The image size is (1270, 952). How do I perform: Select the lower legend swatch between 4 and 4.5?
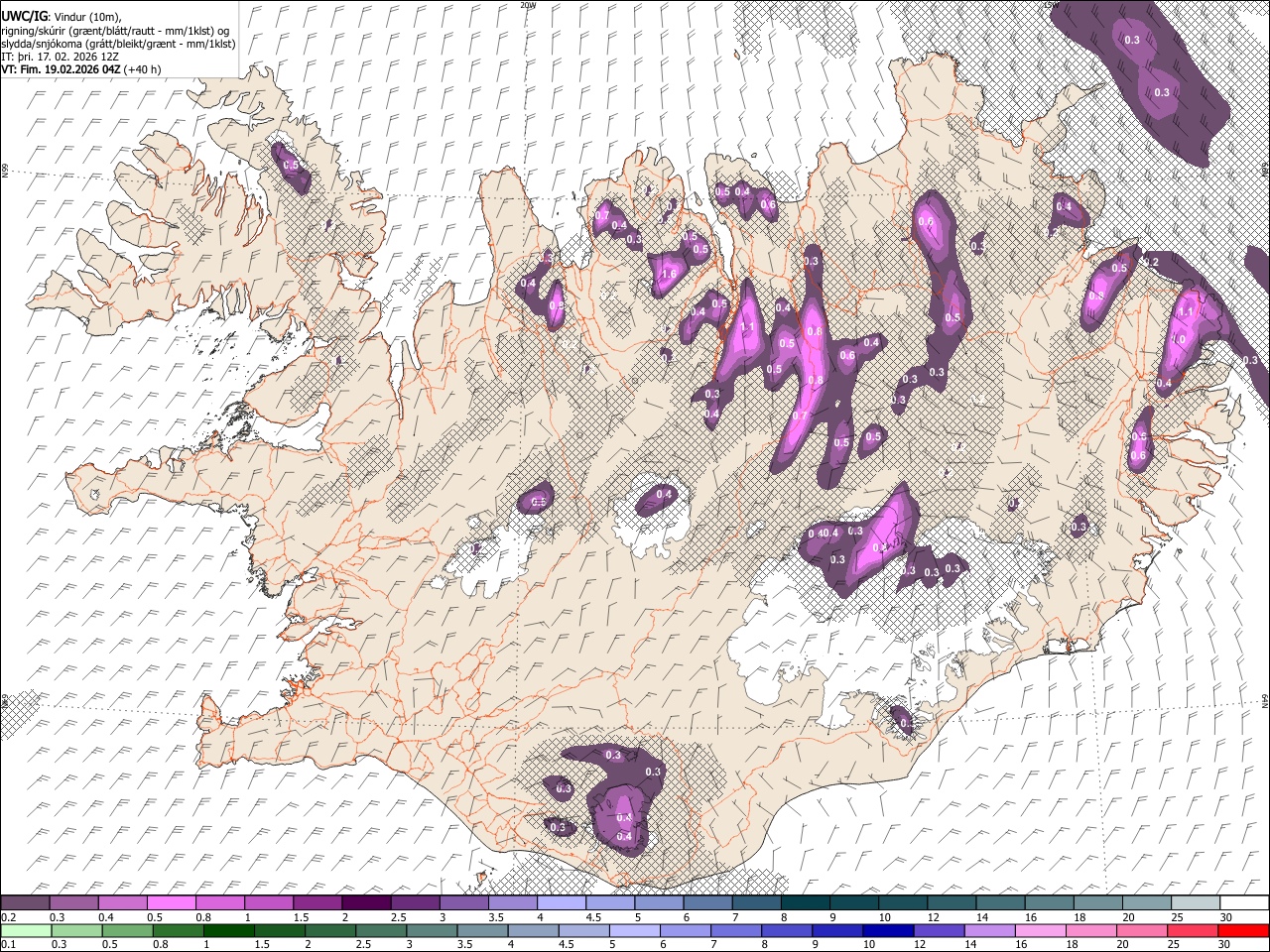[533, 930]
